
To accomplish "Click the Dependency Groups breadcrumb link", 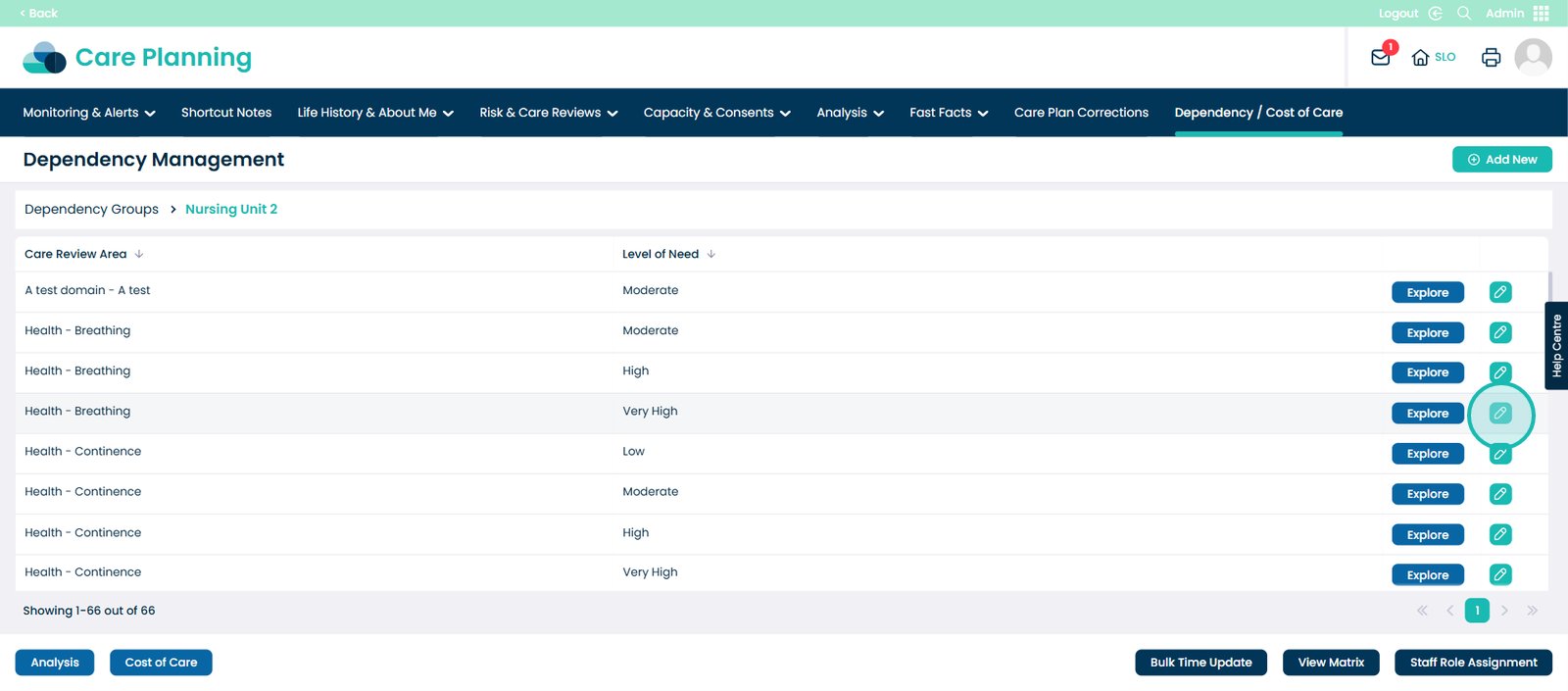I will pyautogui.click(x=91, y=210).
